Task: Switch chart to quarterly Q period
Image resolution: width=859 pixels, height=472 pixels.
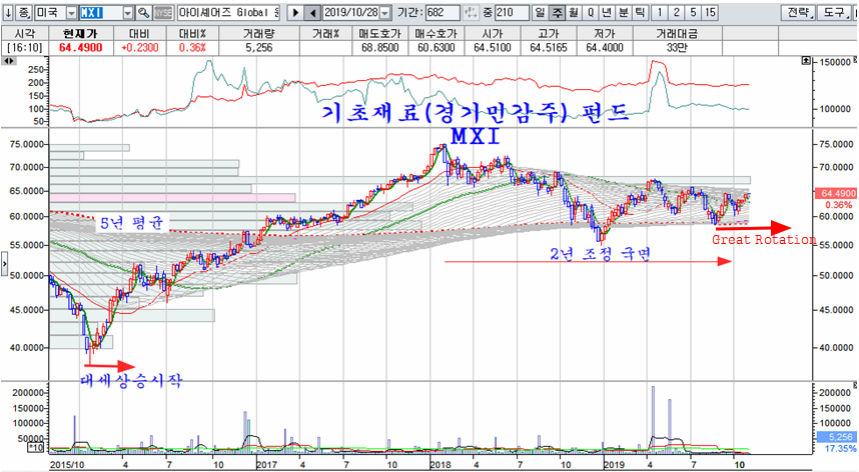Action: point(590,13)
